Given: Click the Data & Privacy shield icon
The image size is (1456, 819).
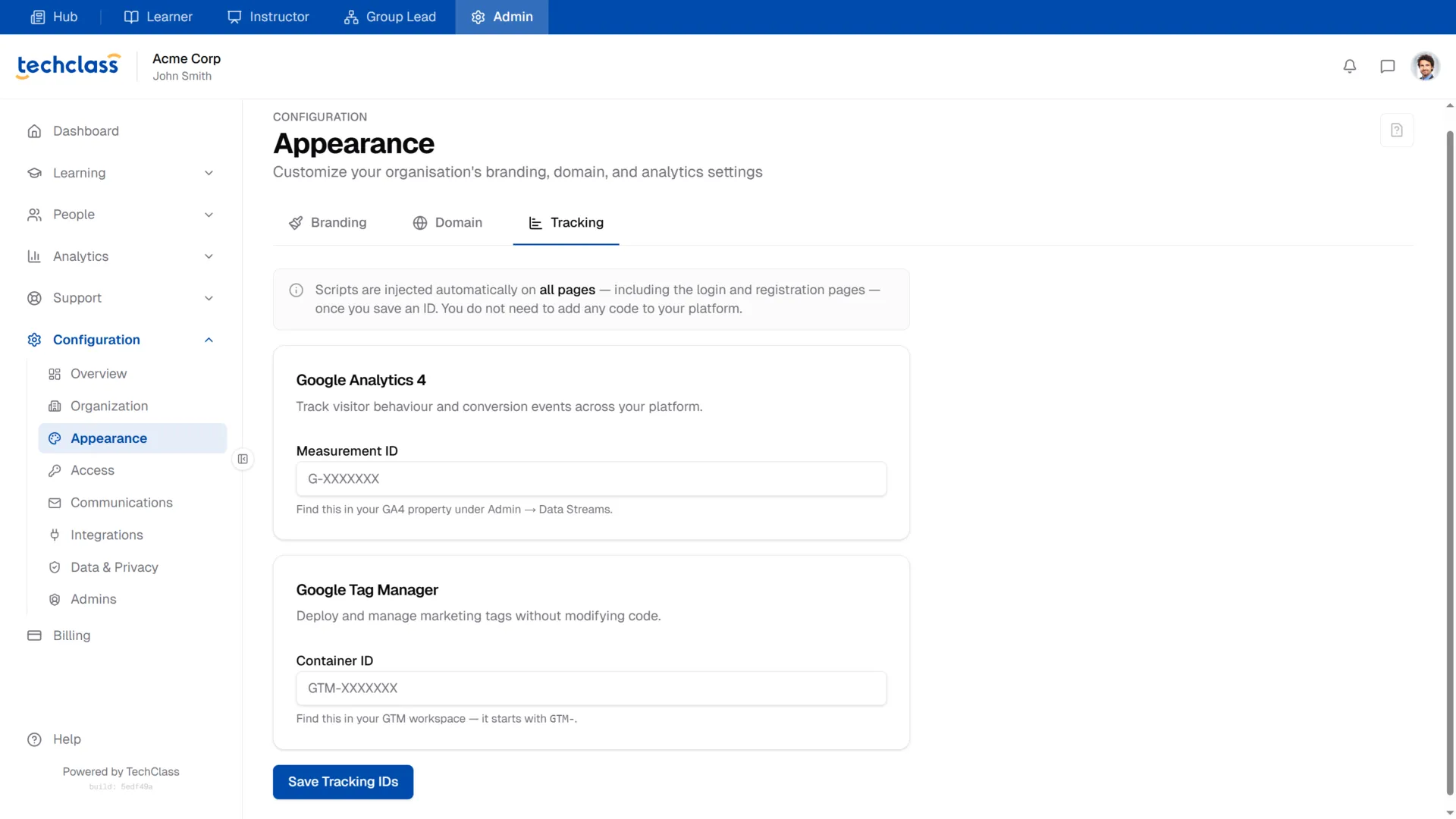Looking at the screenshot, I should tap(55, 567).
